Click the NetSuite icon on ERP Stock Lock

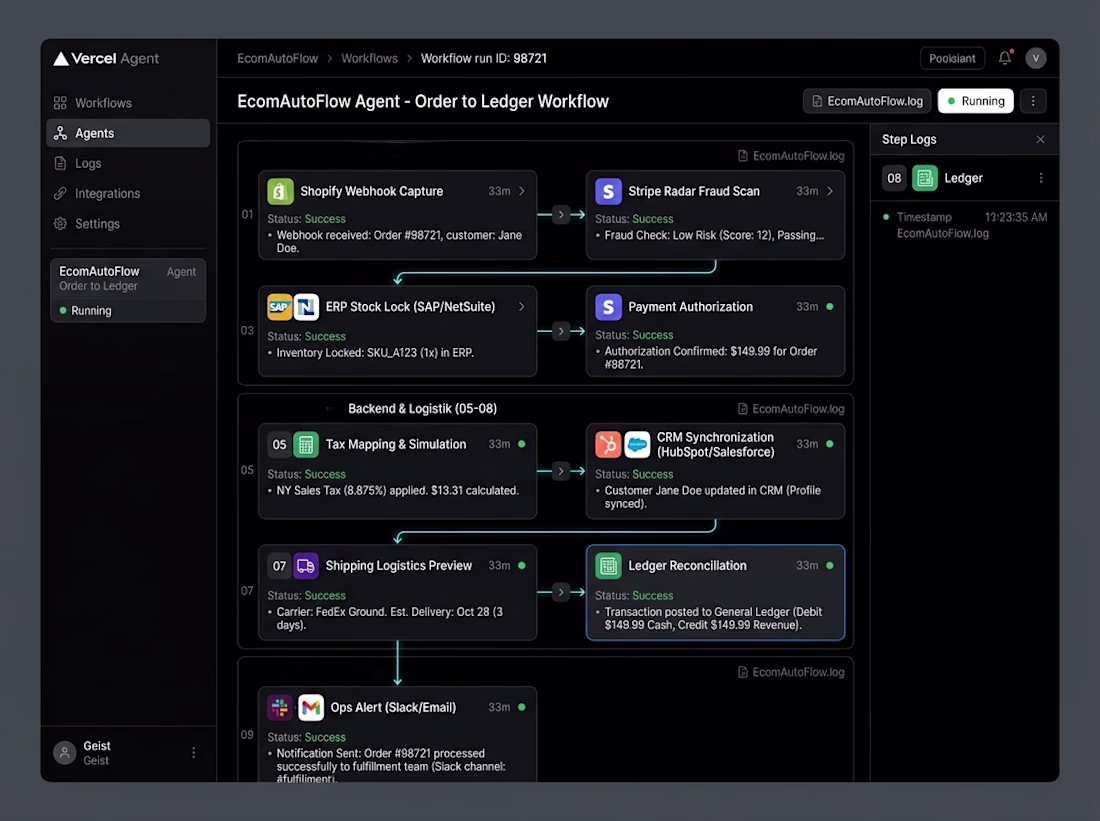click(306, 307)
